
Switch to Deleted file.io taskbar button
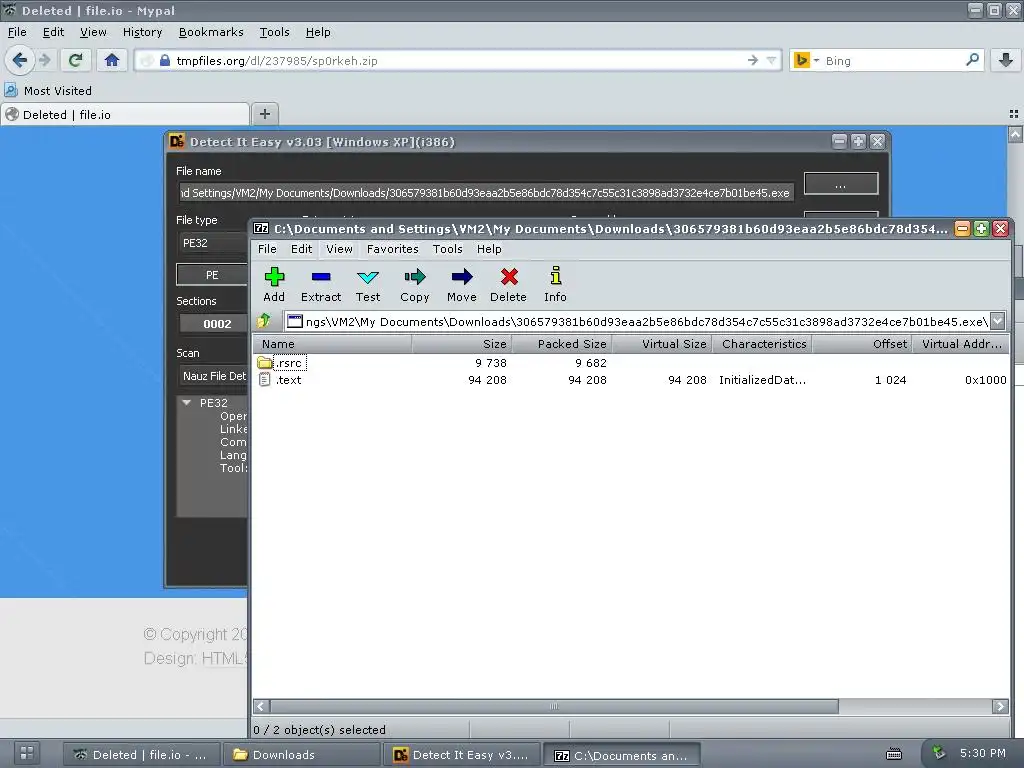click(142, 754)
